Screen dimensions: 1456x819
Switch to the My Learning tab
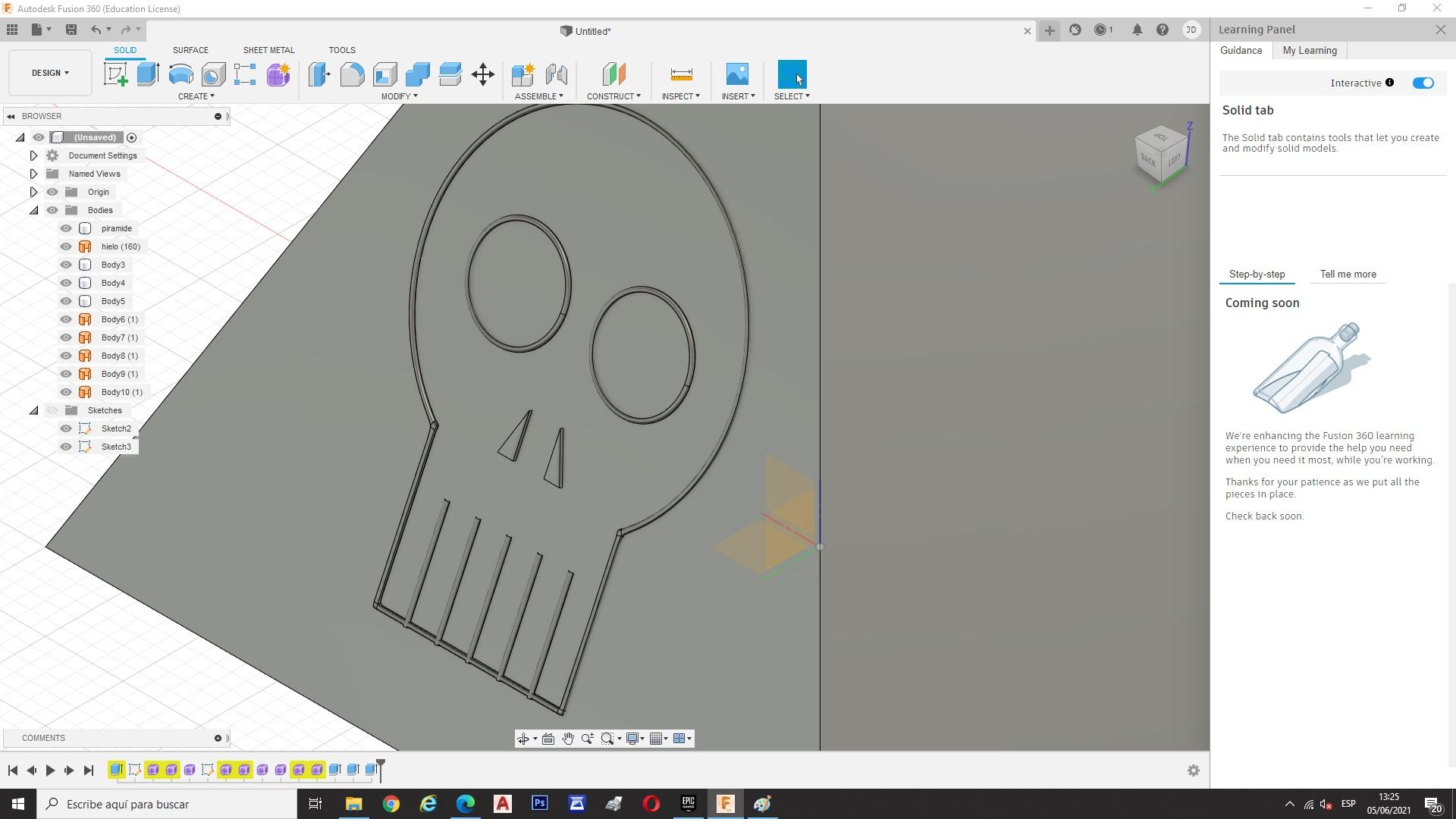(1309, 50)
